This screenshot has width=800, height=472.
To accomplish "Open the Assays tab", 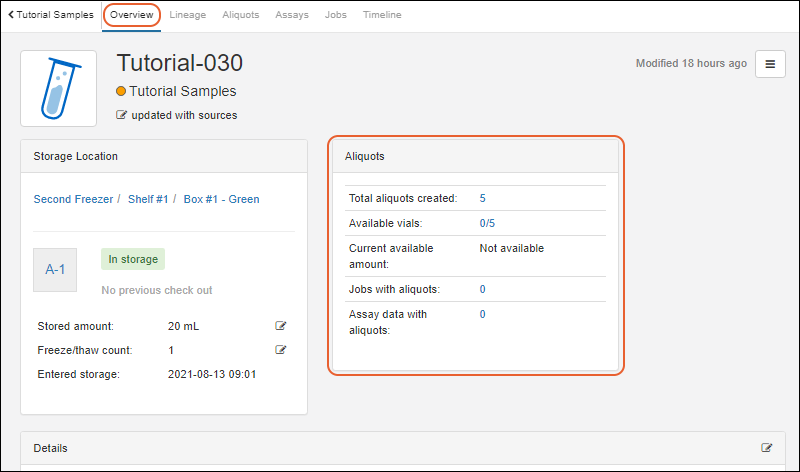I will click(x=291, y=15).
